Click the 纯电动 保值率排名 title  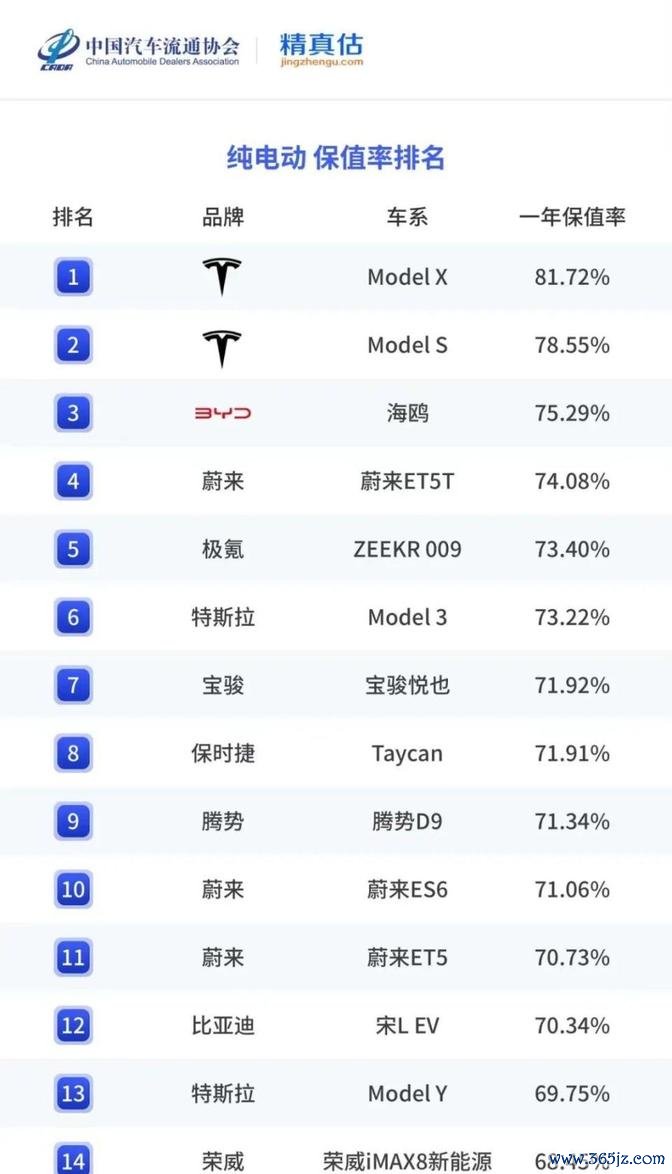coord(336,157)
